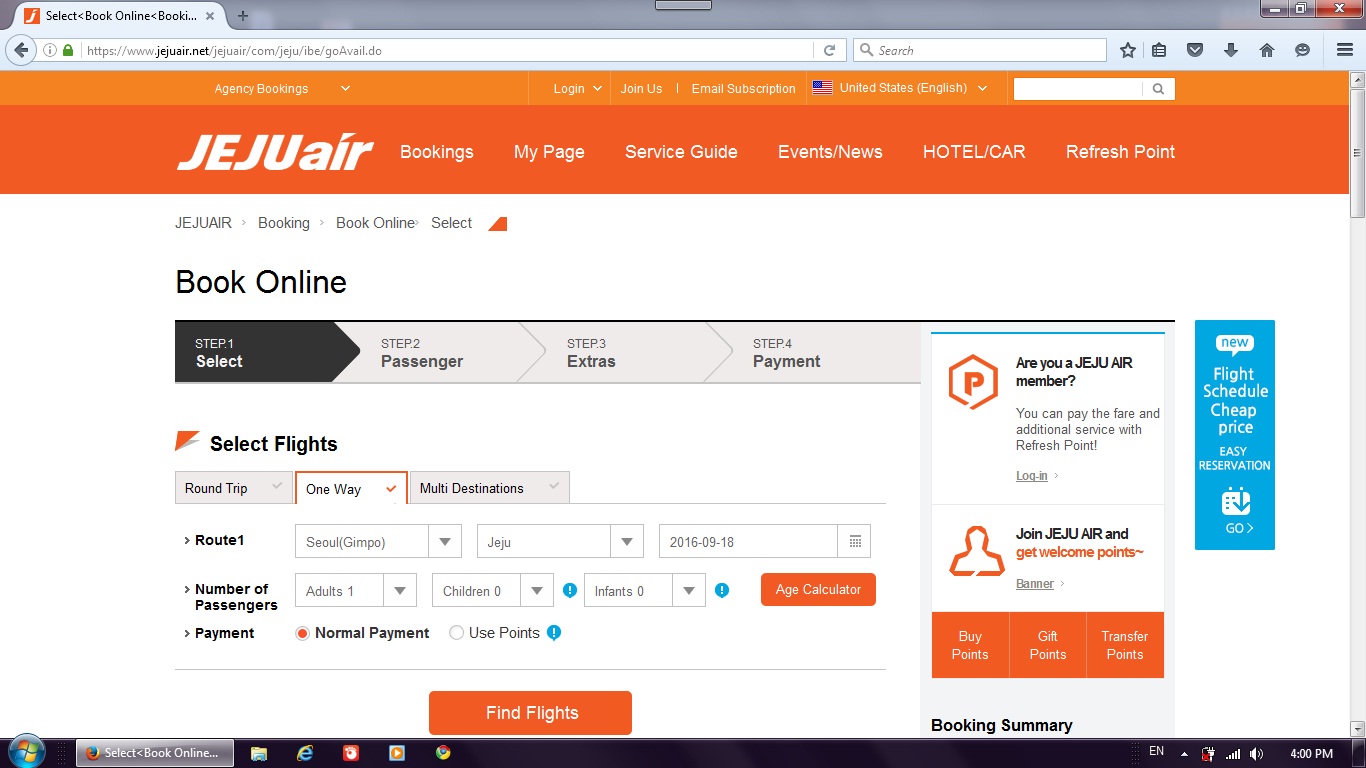Open Internet Explorer from the taskbar
Image resolution: width=1366 pixels, height=768 pixels.
pyautogui.click(x=305, y=753)
